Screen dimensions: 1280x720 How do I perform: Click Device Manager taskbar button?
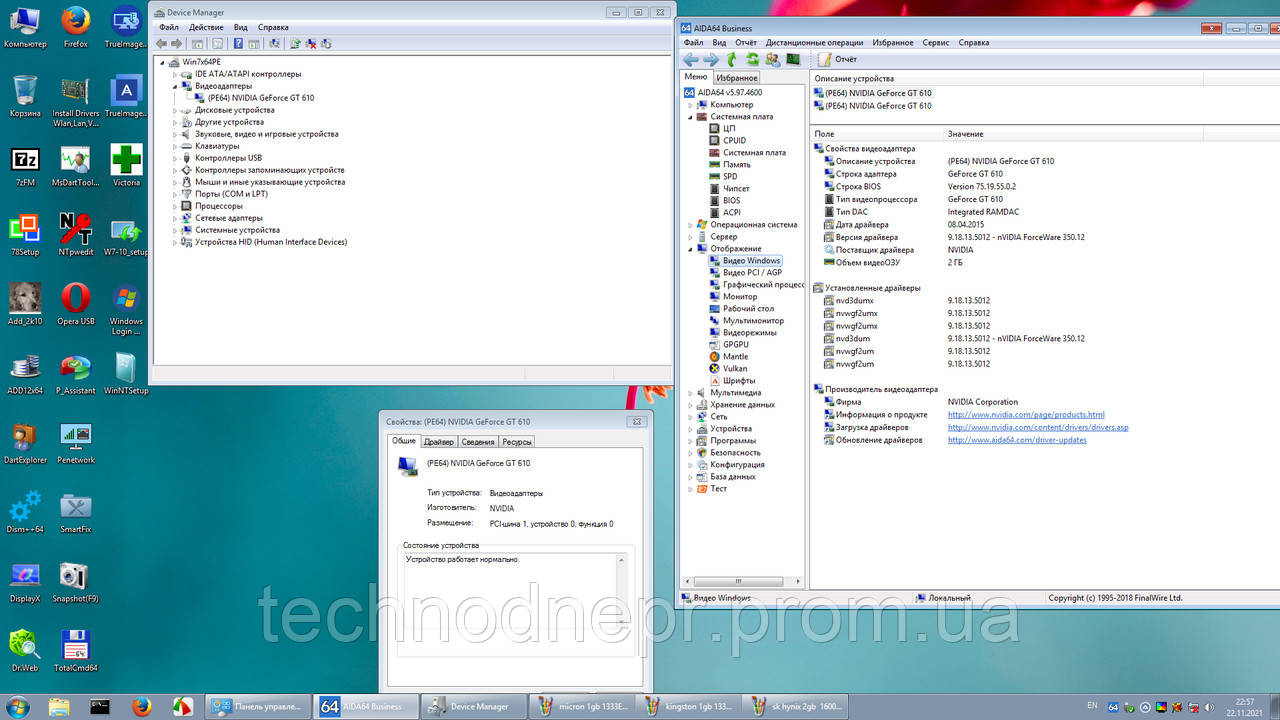(x=472, y=706)
